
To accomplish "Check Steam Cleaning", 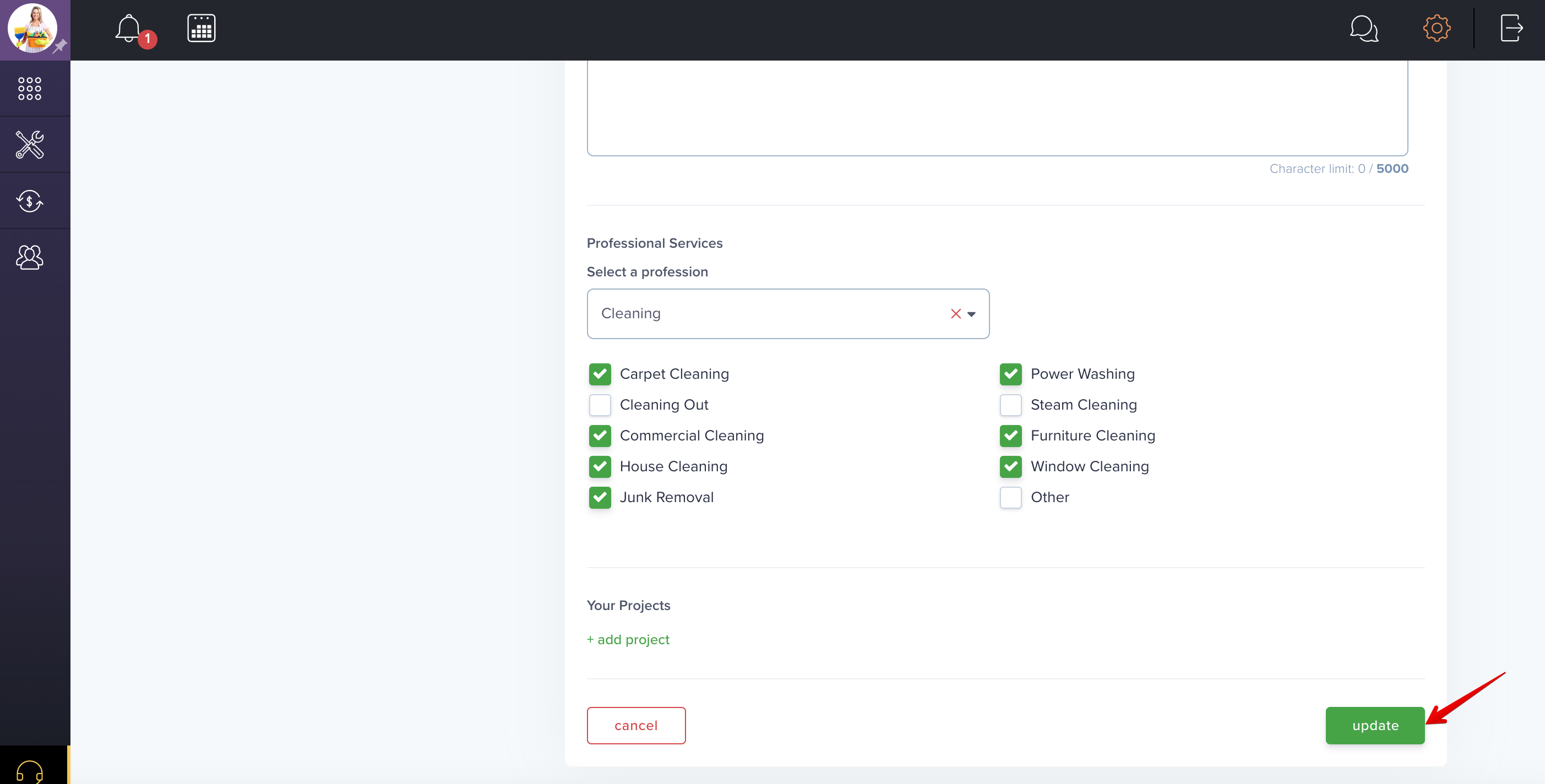I will 1010,405.
